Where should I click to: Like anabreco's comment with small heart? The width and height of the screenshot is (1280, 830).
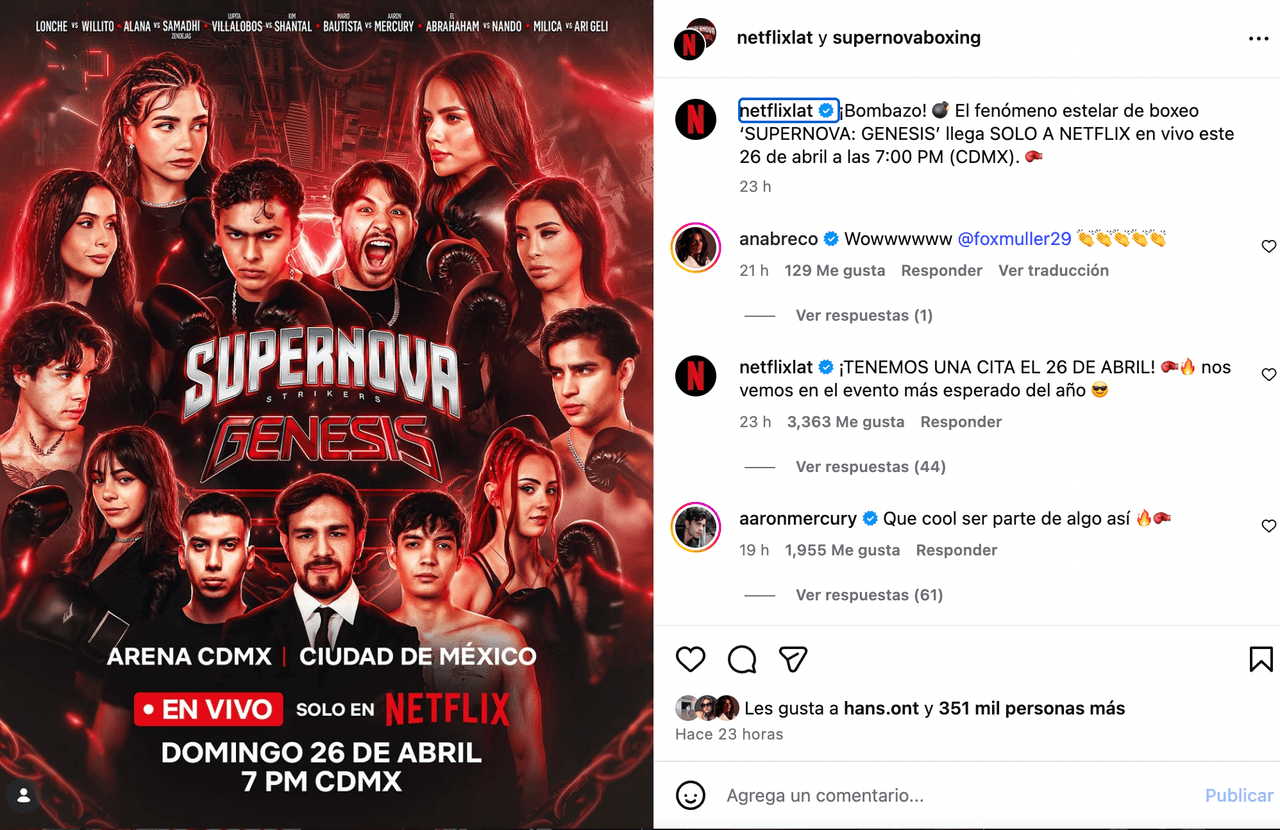pyautogui.click(x=1269, y=247)
